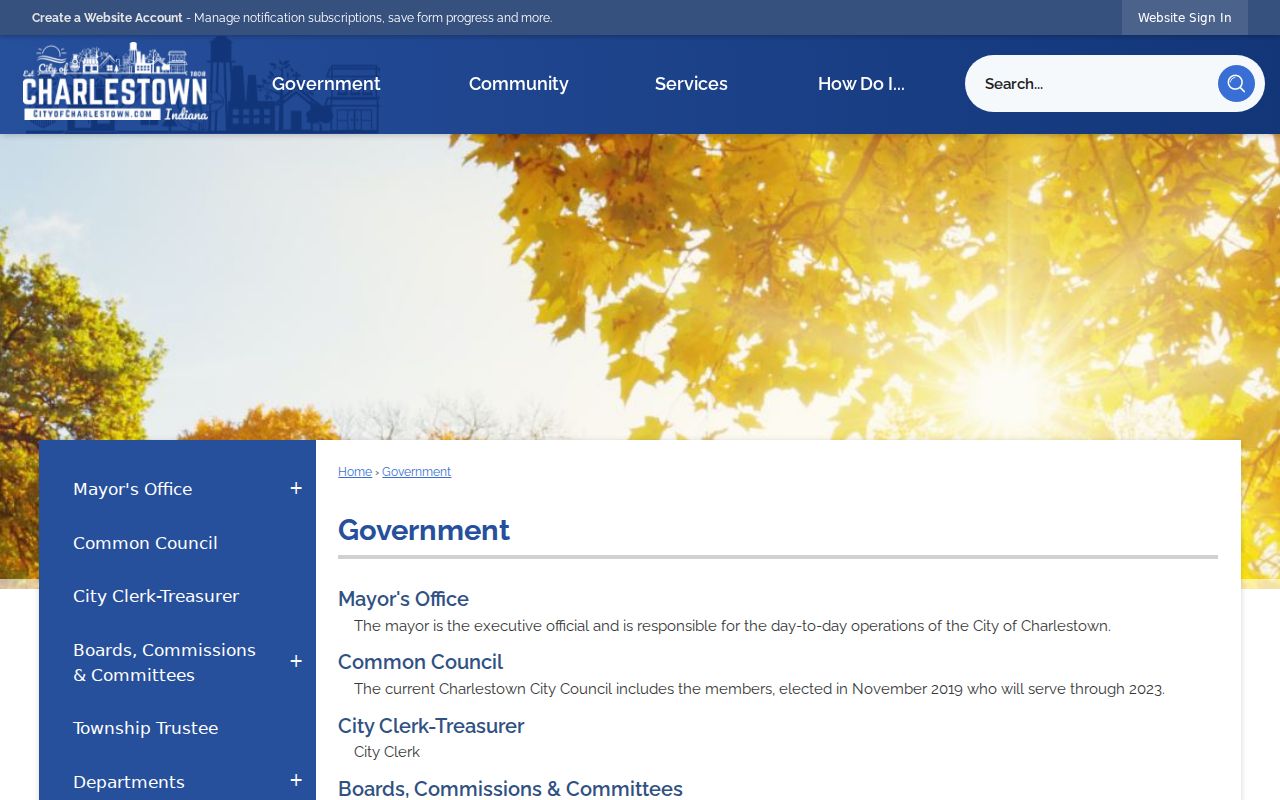Follow the Create a Website Account link

(107, 18)
